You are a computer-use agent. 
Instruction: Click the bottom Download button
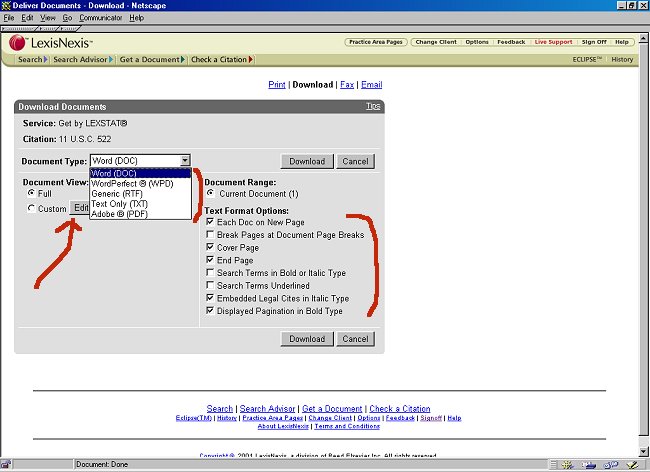click(x=307, y=339)
